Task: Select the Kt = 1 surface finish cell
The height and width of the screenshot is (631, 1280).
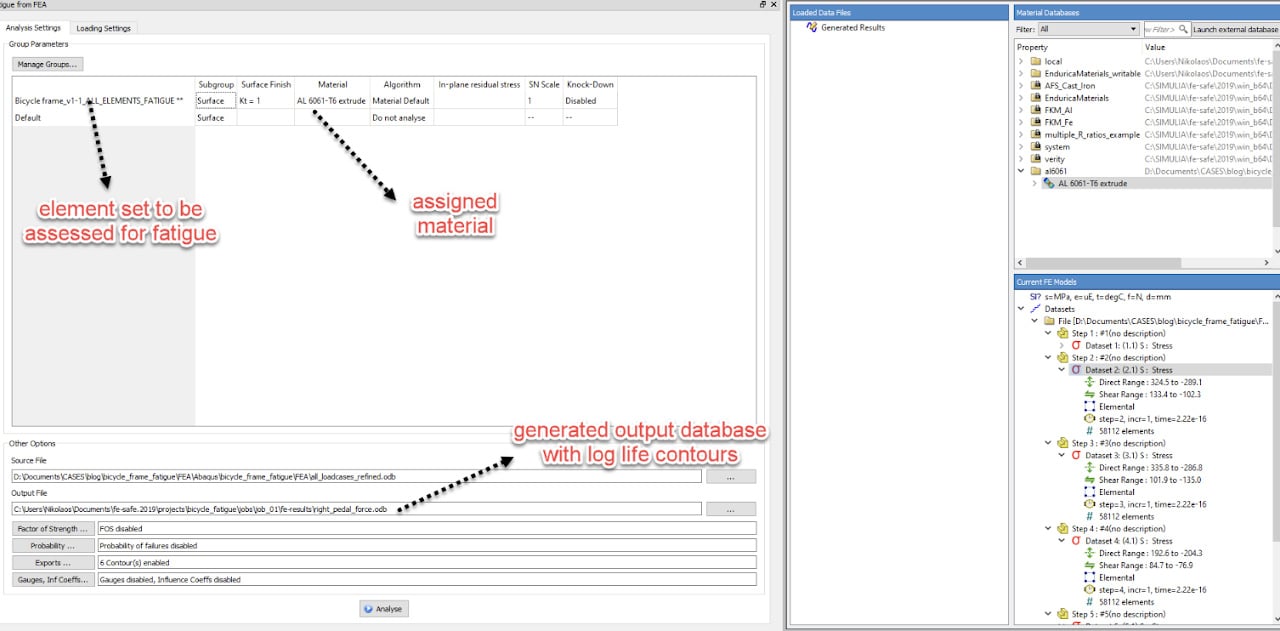Action: (x=265, y=101)
